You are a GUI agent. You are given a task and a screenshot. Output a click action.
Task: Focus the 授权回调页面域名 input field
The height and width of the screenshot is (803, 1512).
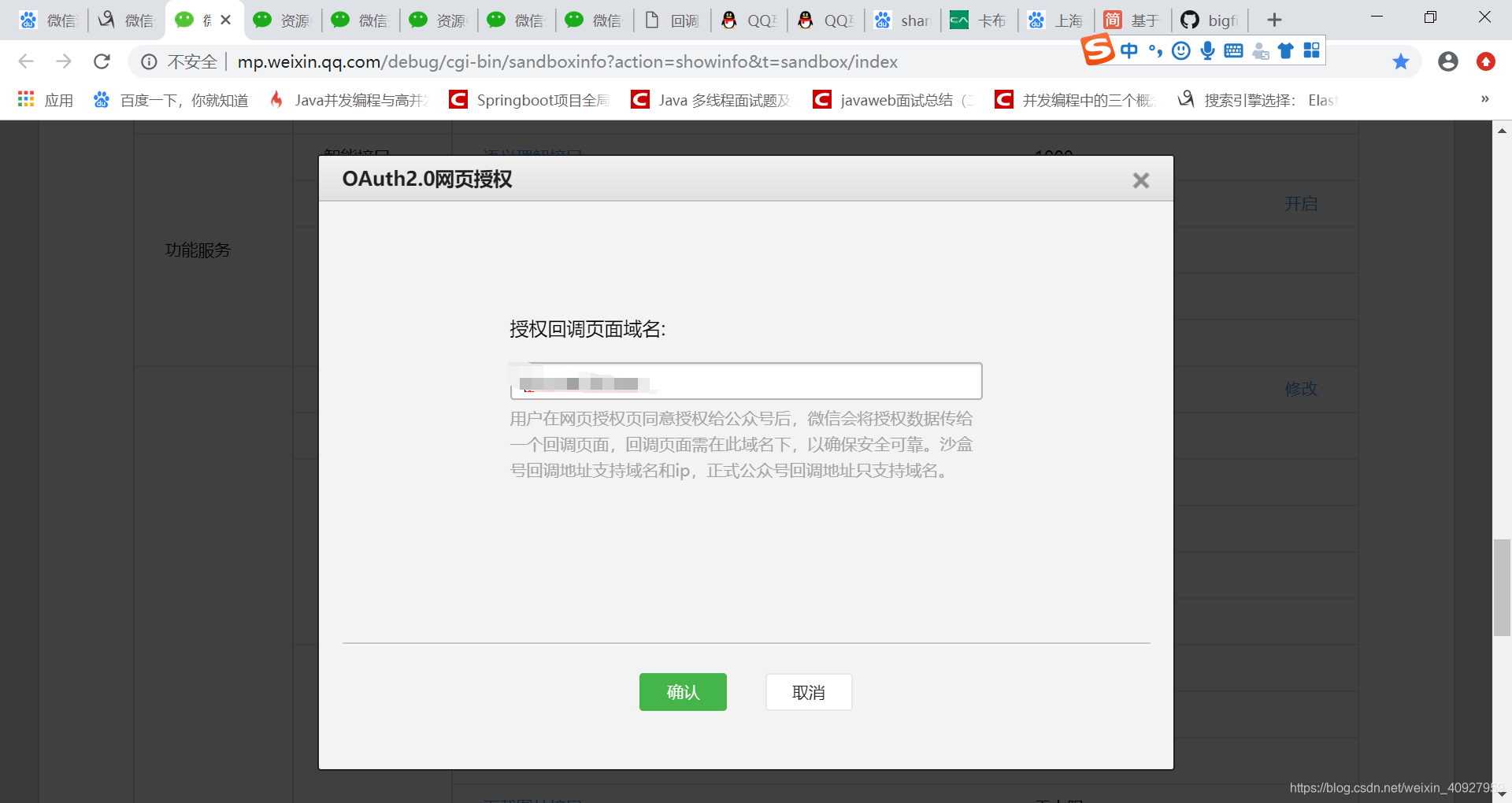tap(746, 381)
